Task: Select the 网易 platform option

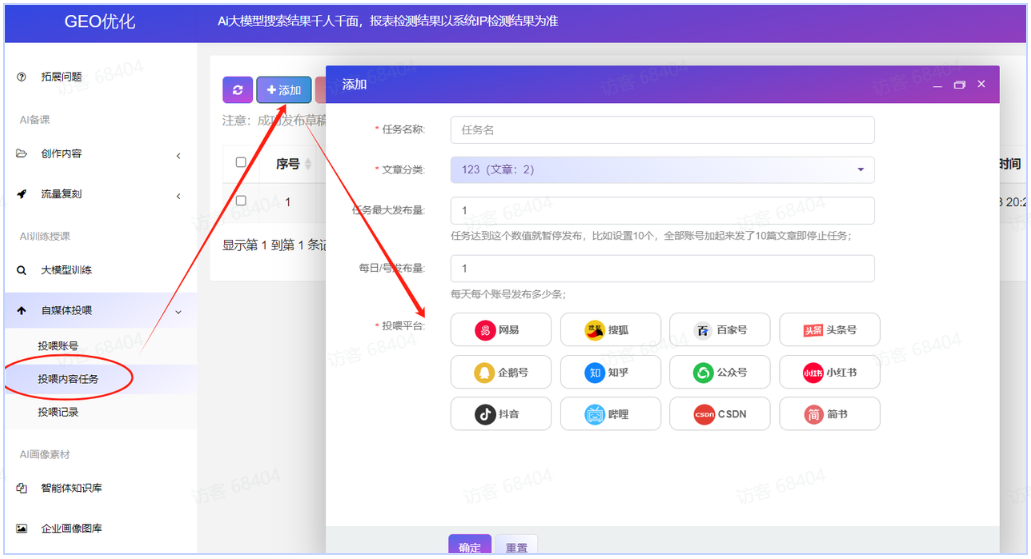Action: click(500, 330)
